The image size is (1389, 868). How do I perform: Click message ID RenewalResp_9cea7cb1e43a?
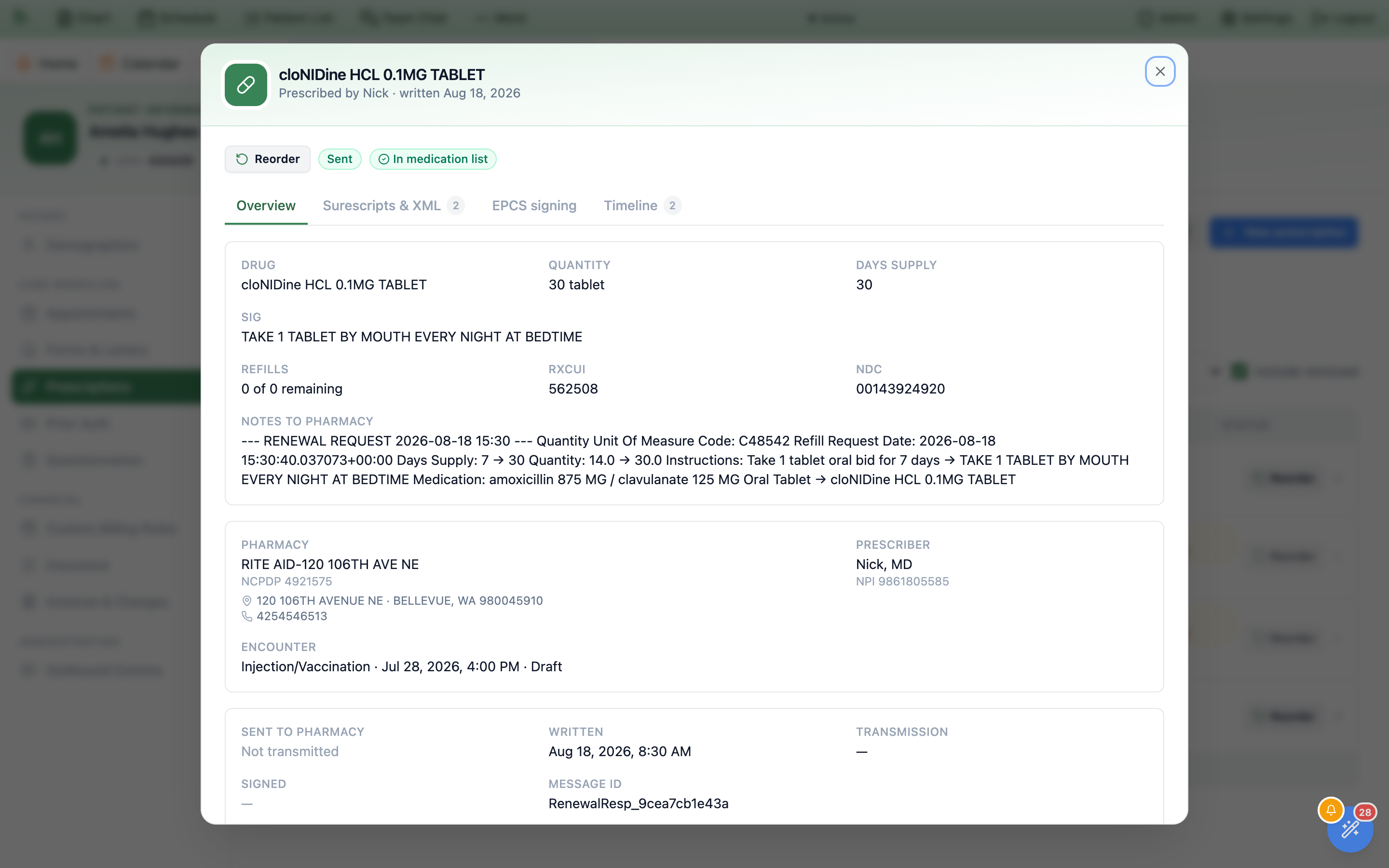tap(638, 804)
